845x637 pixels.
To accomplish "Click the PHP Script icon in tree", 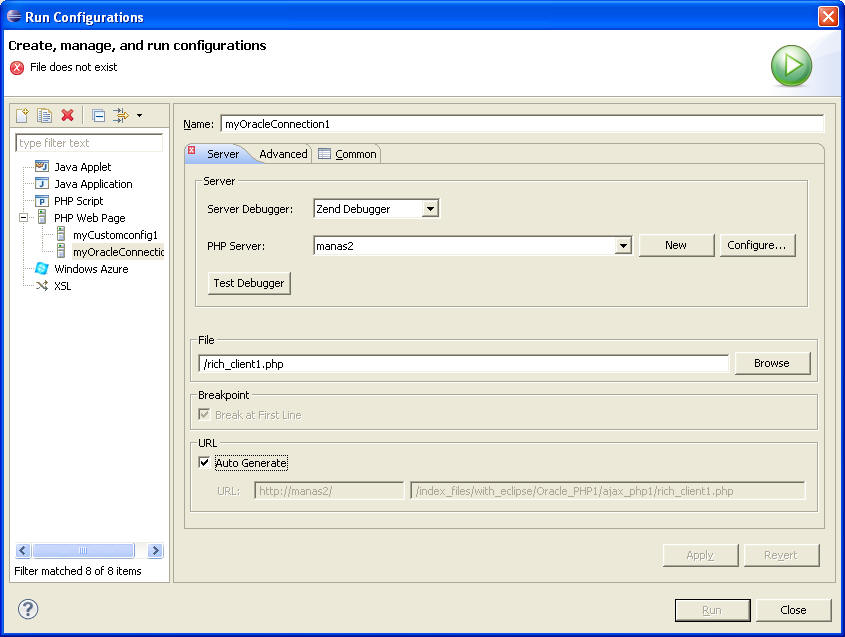I will tap(41, 201).
